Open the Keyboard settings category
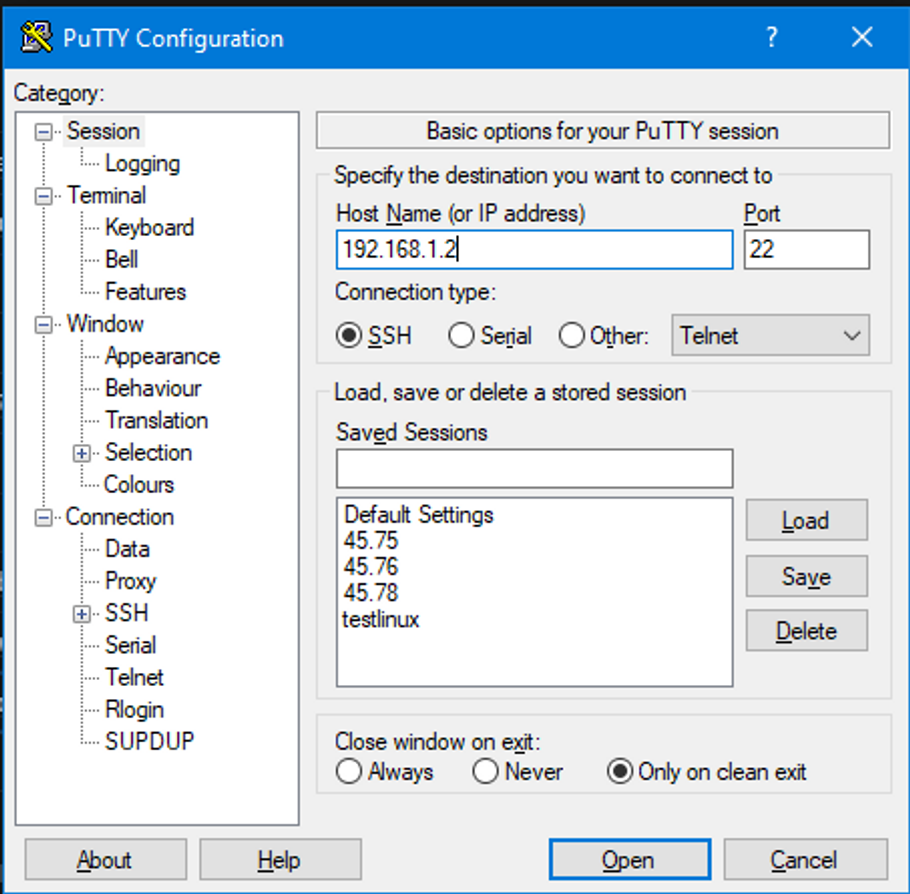Viewport: 910px width, 894px height. tap(149, 227)
